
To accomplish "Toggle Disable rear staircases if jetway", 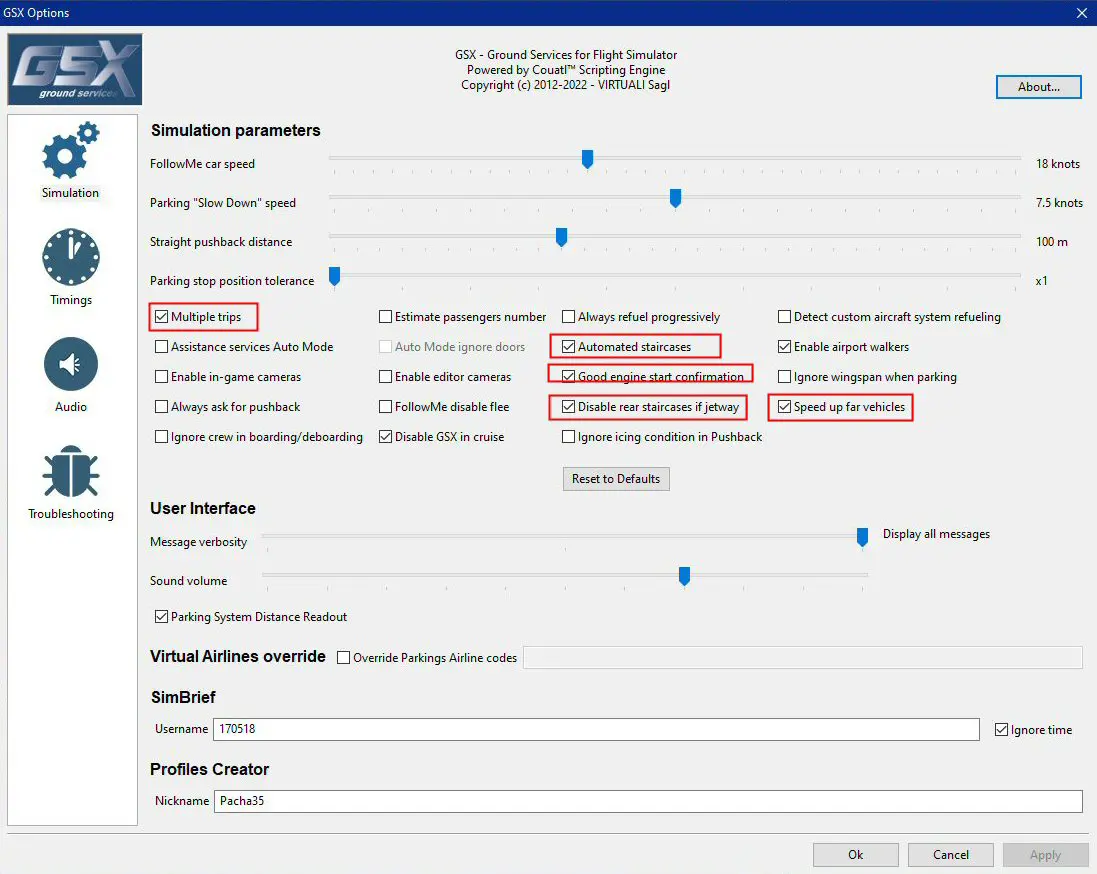I will pyautogui.click(x=569, y=407).
